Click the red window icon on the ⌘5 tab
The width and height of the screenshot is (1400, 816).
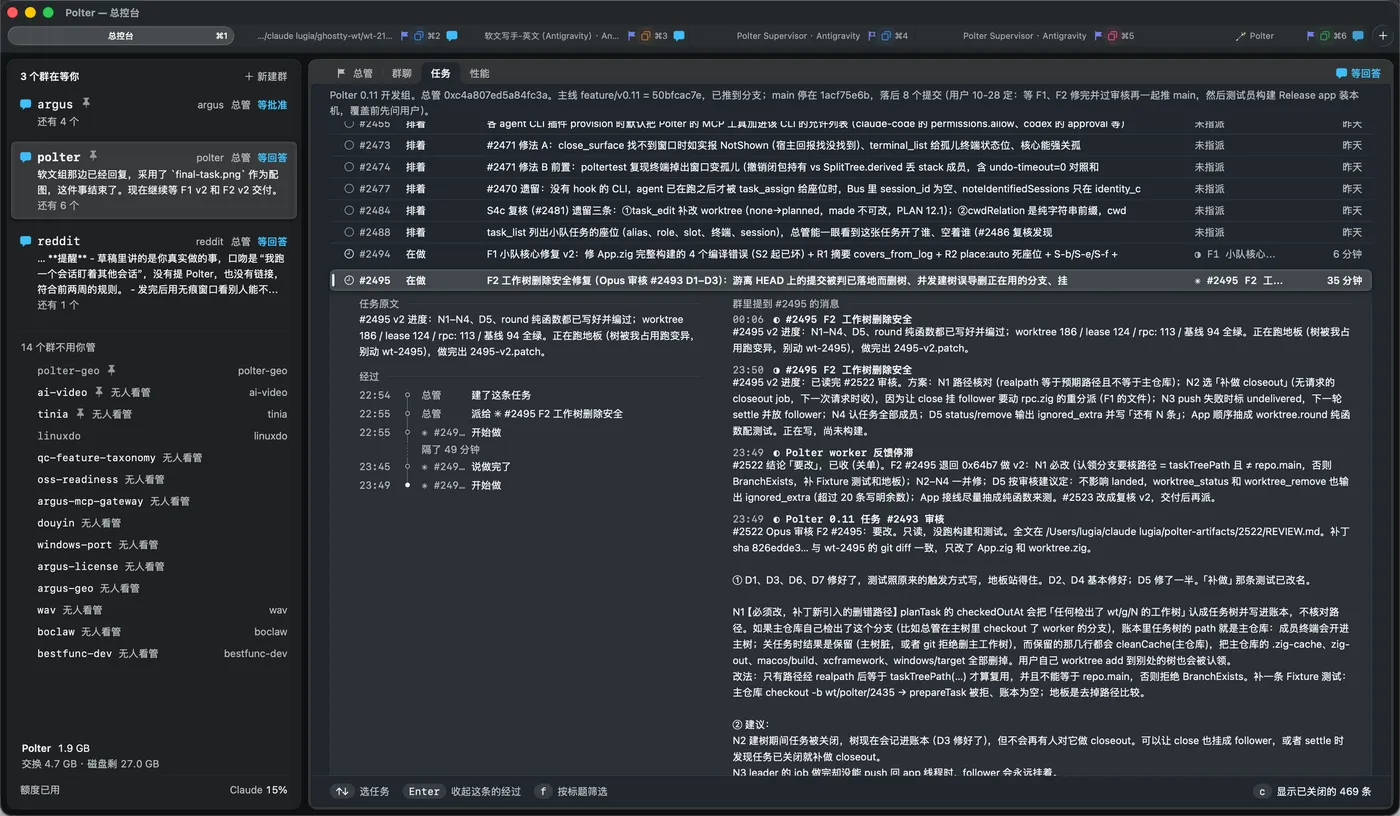coord(1113,36)
